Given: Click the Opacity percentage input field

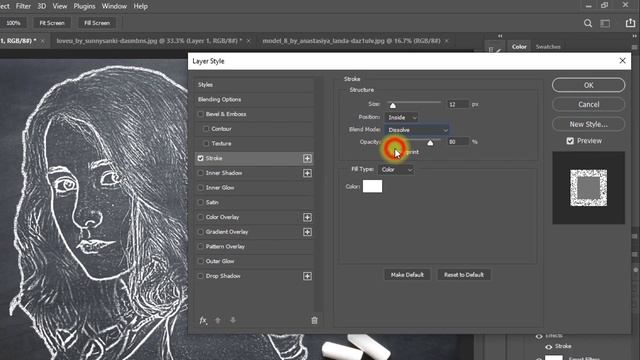Looking at the screenshot, I should point(458,142).
